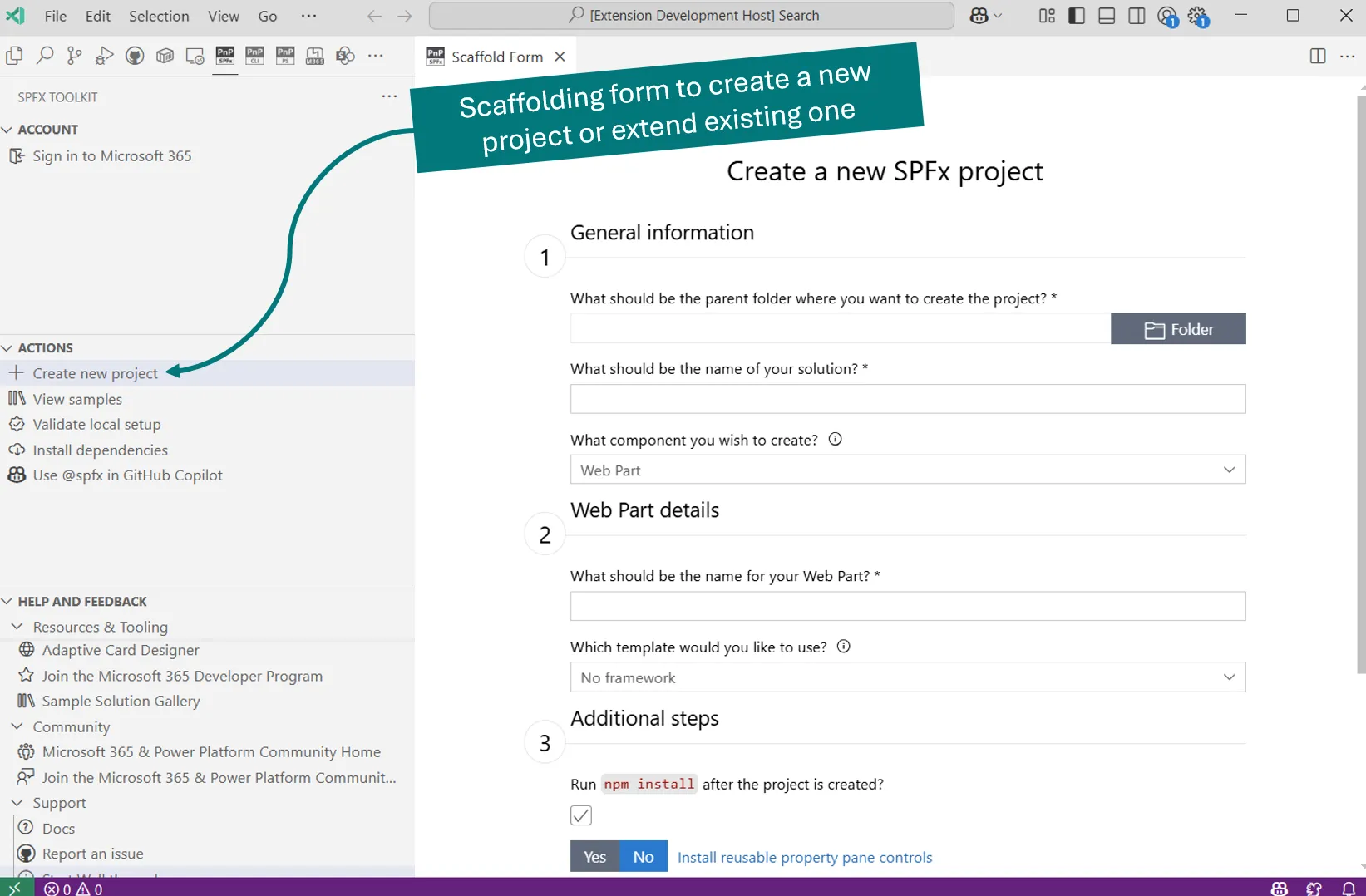
Task: Click Validate local setup action
Action: pyautogui.click(x=96, y=424)
